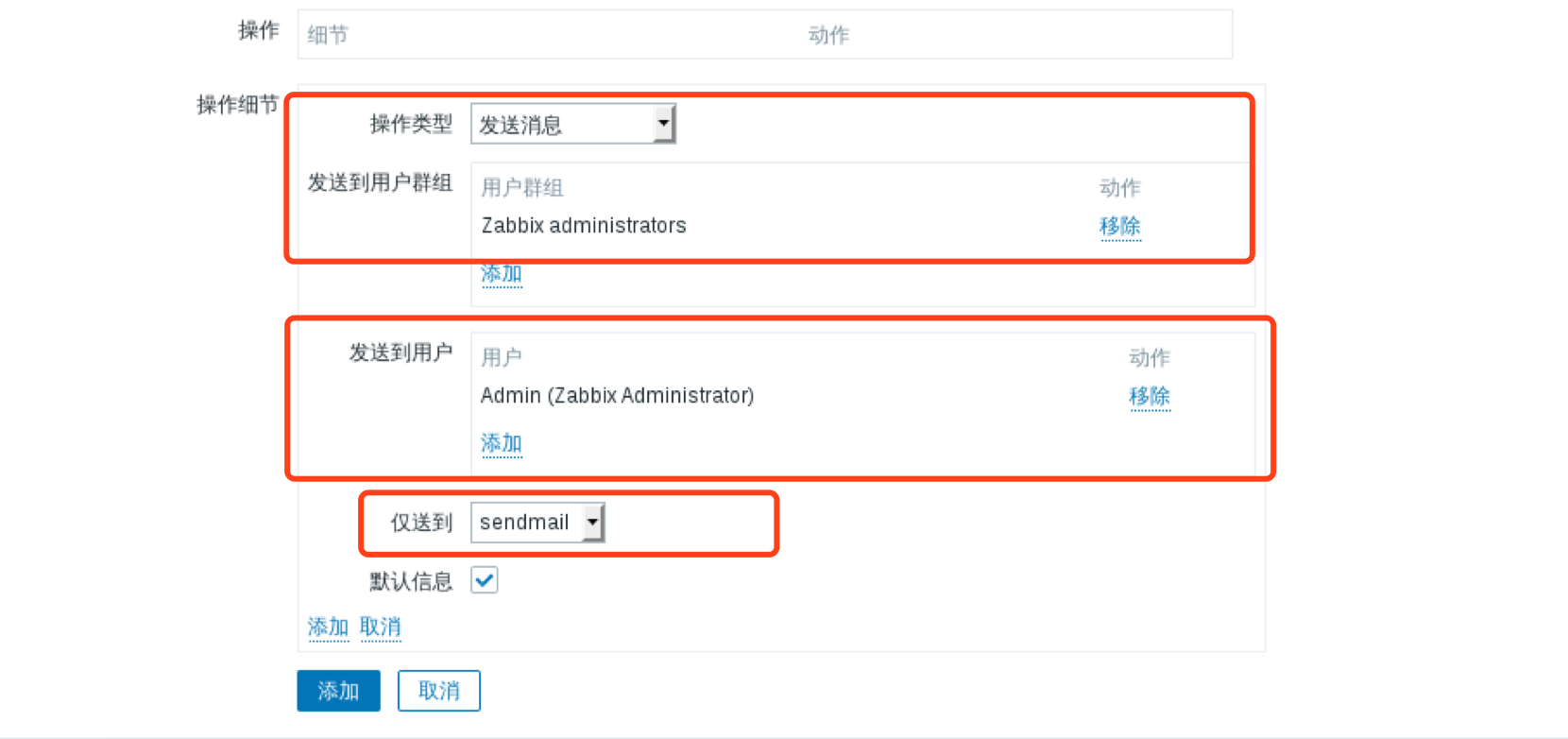Remove the Admin (Zabbix Administrator) user

tap(1149, 396)
